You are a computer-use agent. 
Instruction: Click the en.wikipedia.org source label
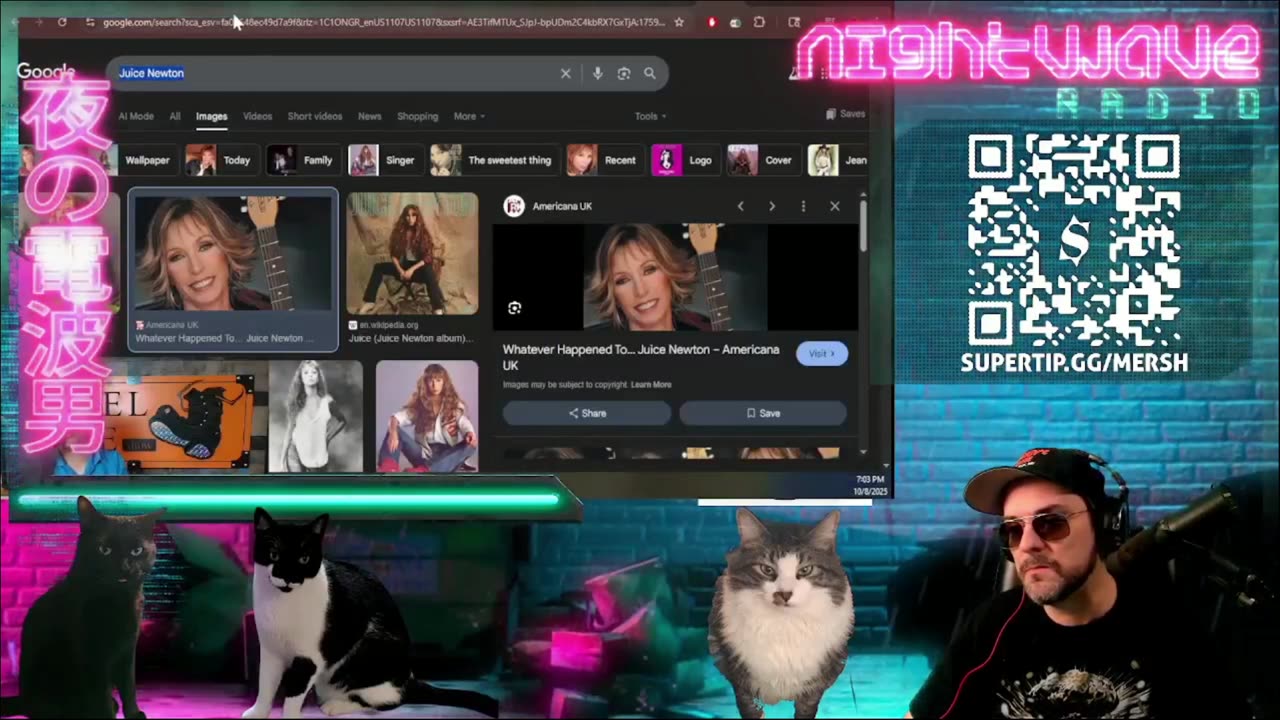coord(388,325)
